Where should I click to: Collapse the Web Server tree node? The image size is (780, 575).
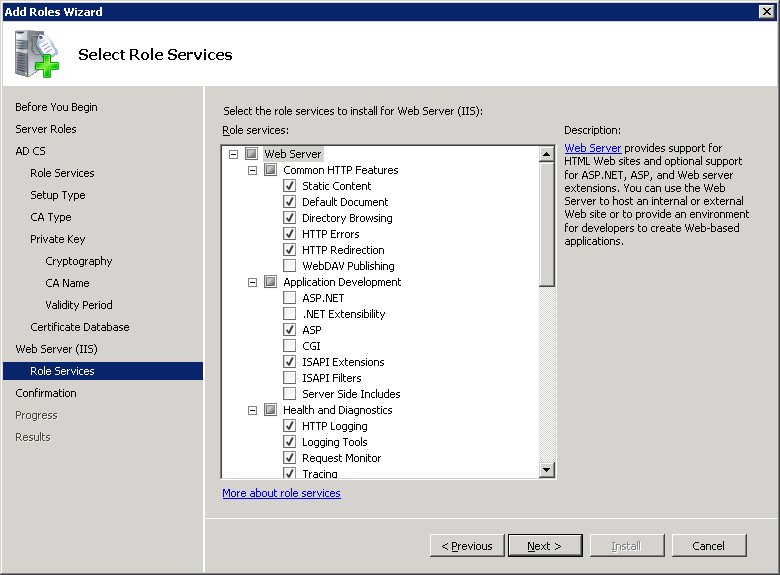point(233,154)
